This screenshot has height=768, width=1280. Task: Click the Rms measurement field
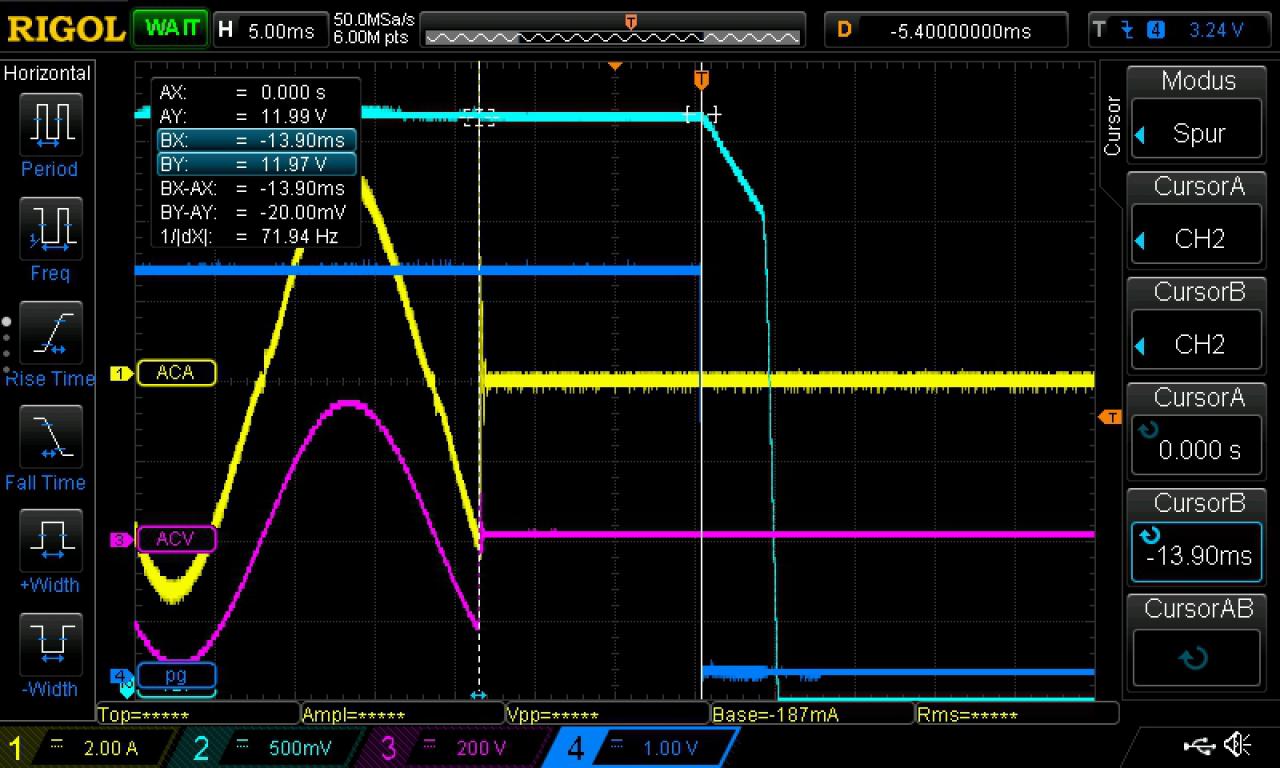tap(1016, 714)
